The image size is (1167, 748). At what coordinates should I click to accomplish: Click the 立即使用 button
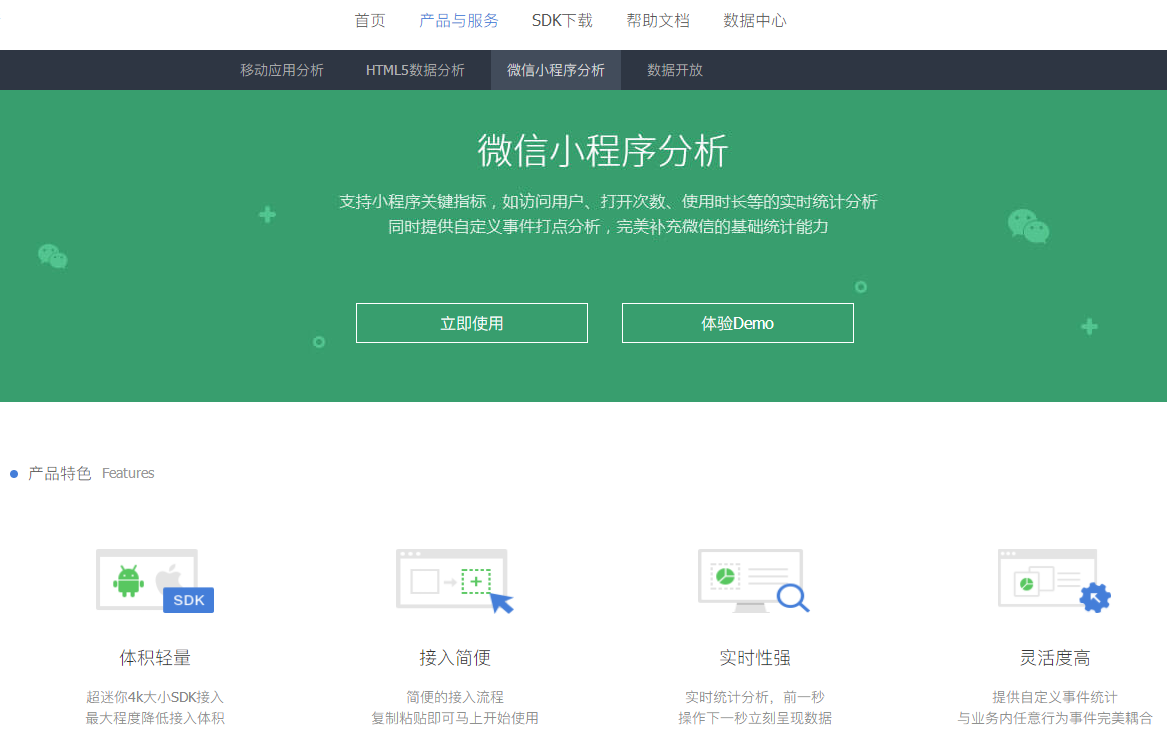pyautogui.click(x=472, y=323)
